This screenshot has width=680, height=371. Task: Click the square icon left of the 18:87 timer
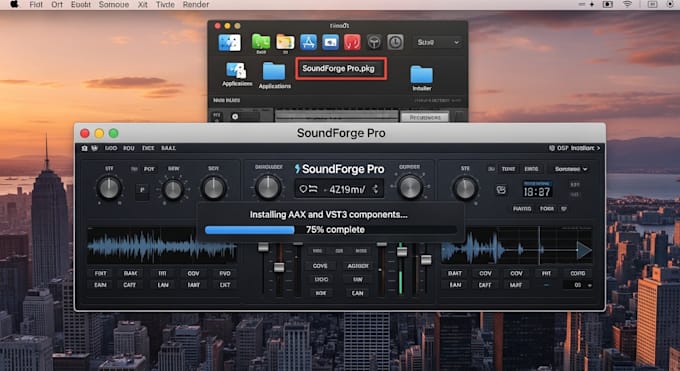[501, 190]
